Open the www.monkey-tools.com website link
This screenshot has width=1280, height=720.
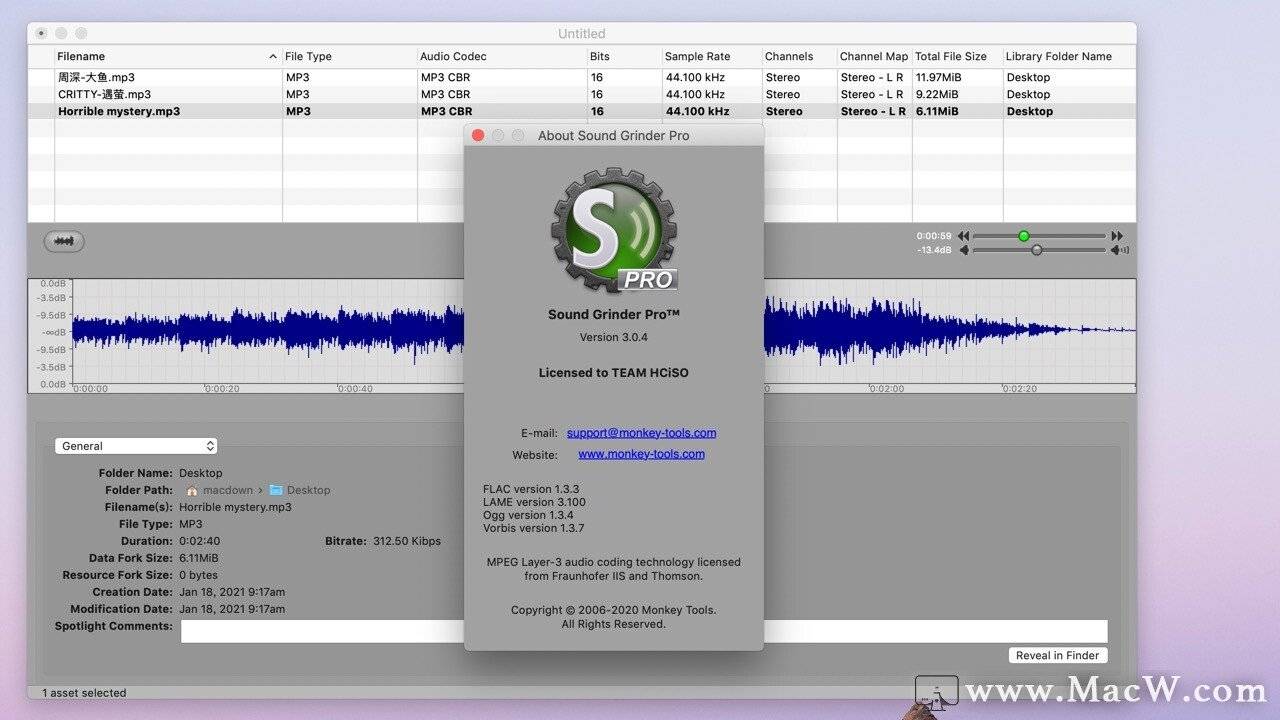641,454
